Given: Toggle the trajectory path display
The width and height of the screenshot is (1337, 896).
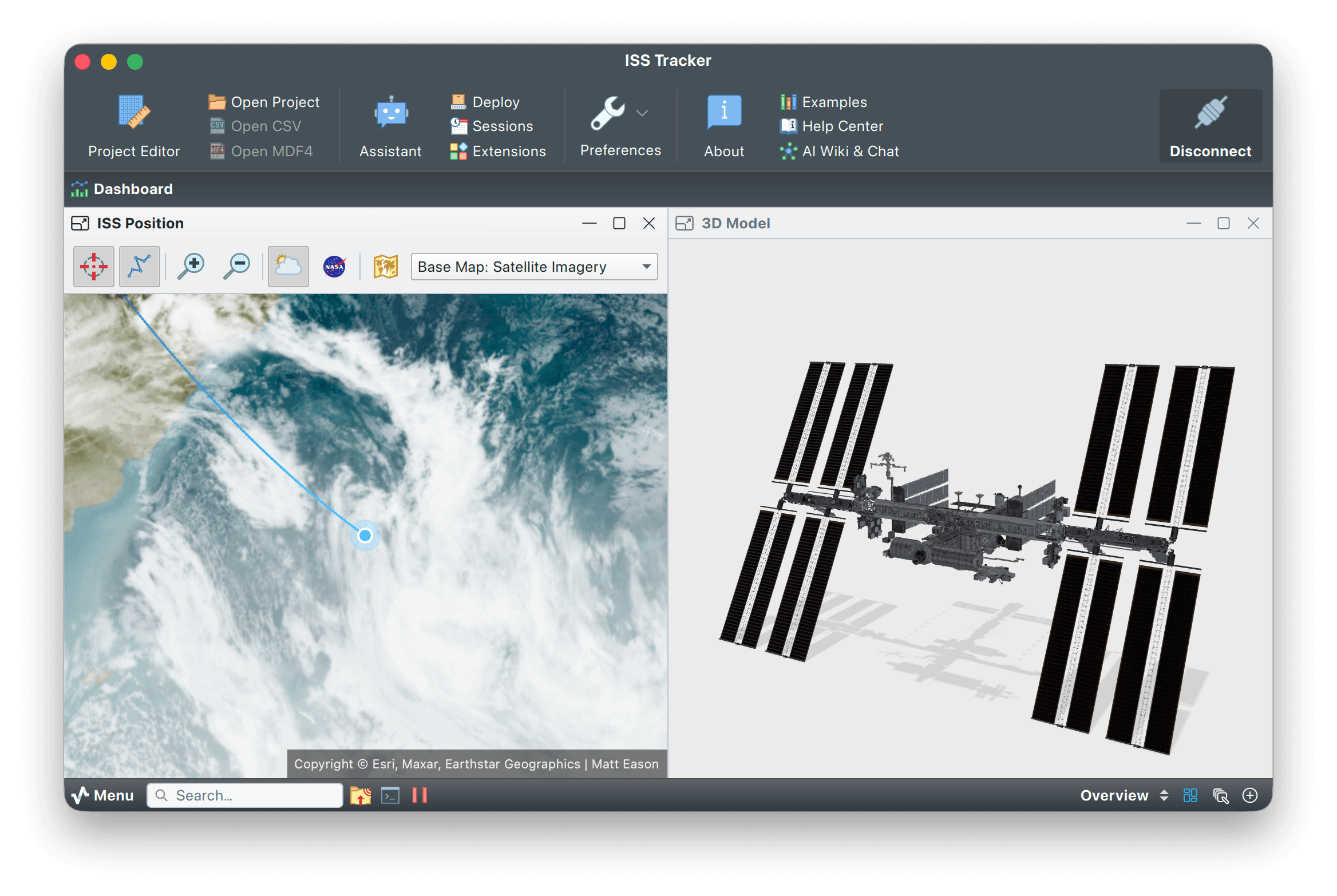Looking at the screenshot, I should (x=140, y=267).
